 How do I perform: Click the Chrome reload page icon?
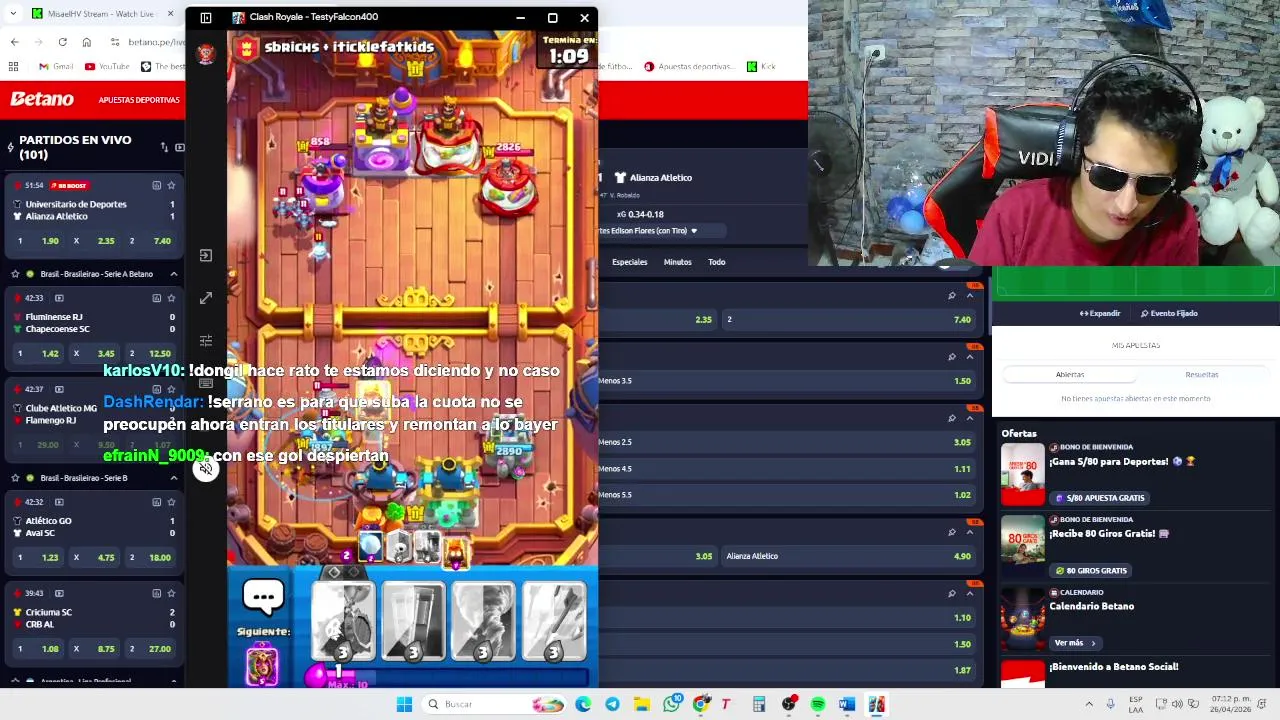[62, 42]
